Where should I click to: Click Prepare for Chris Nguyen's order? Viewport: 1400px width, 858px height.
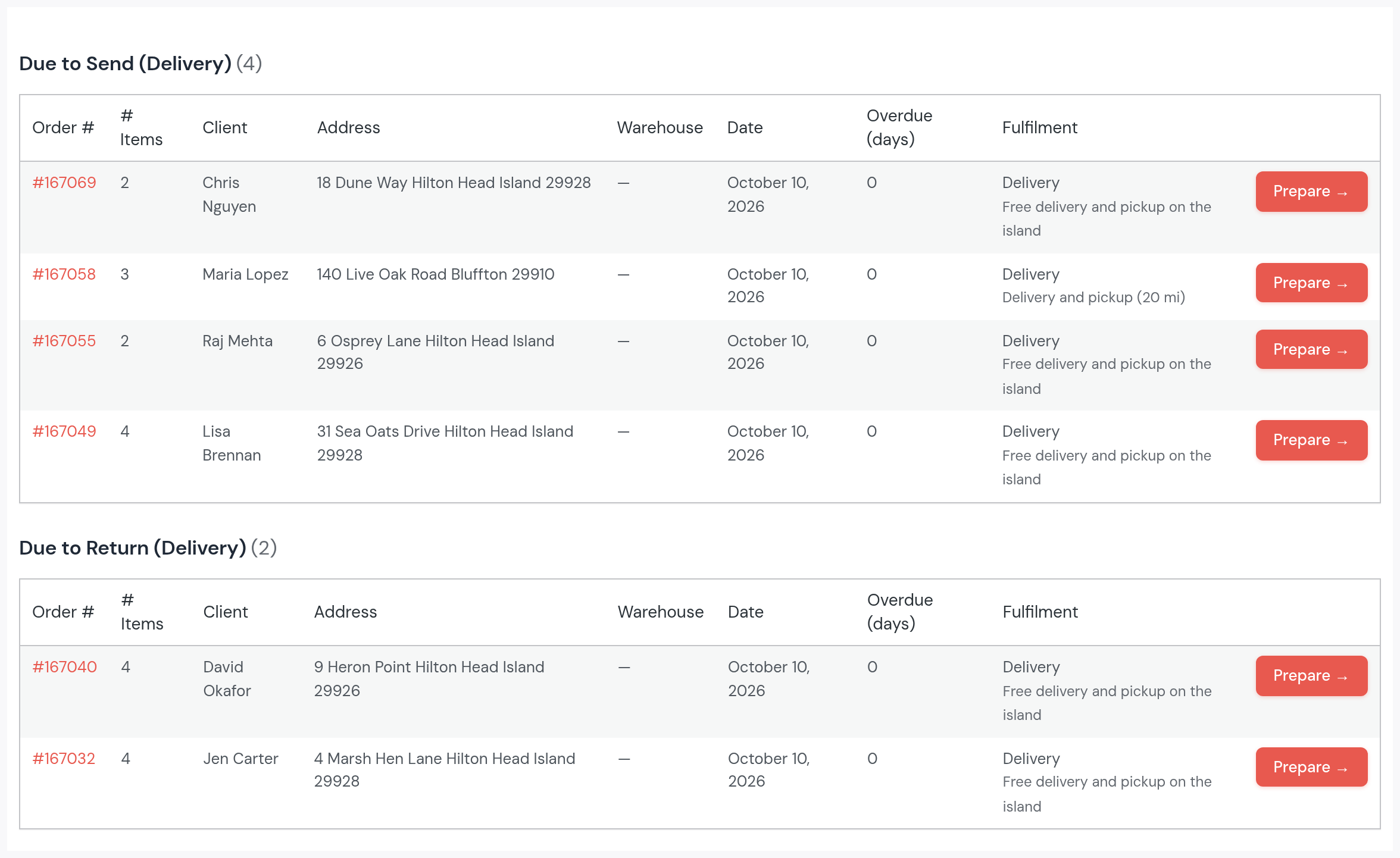coord(1311,192)
